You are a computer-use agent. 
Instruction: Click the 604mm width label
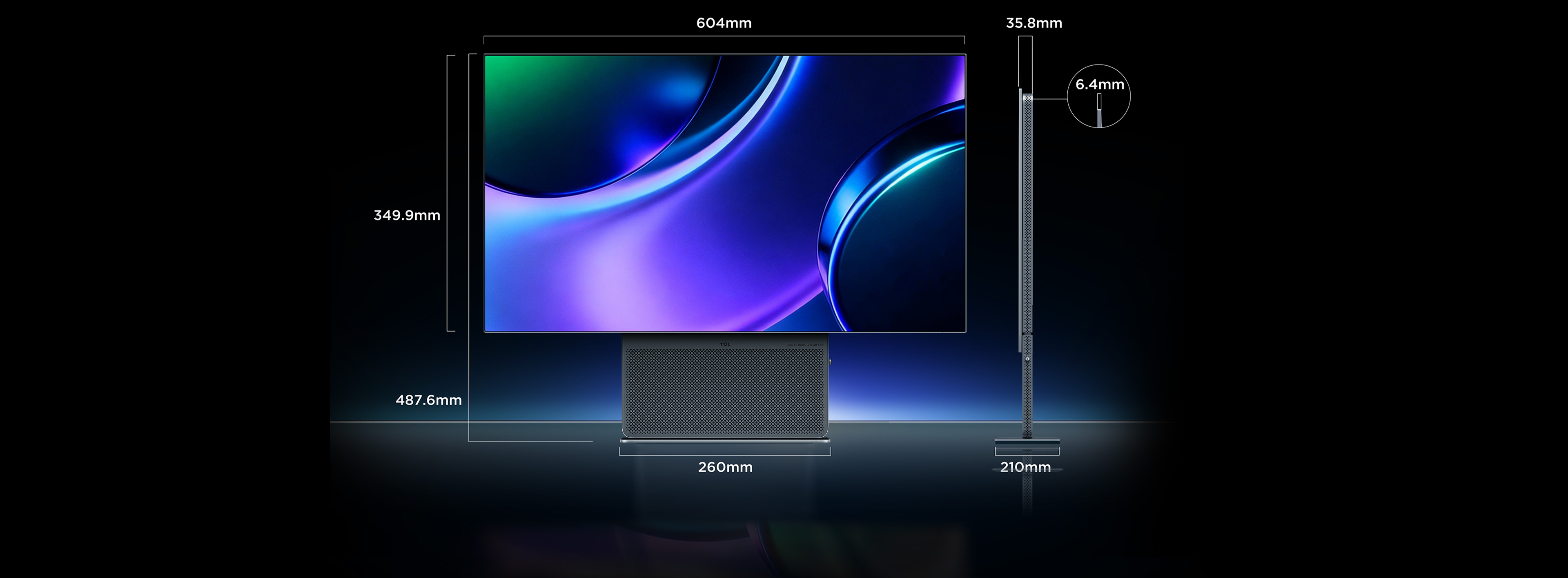[x=724, y=23]
